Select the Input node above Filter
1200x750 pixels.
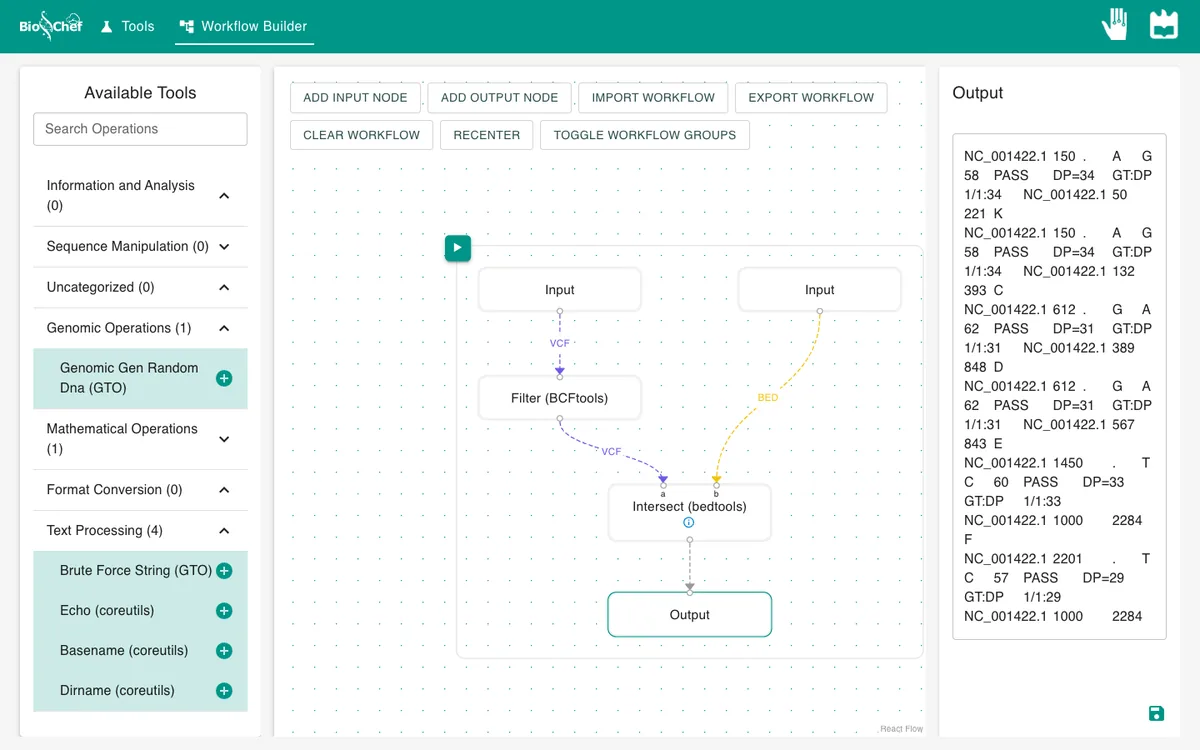tap(560, 290)
